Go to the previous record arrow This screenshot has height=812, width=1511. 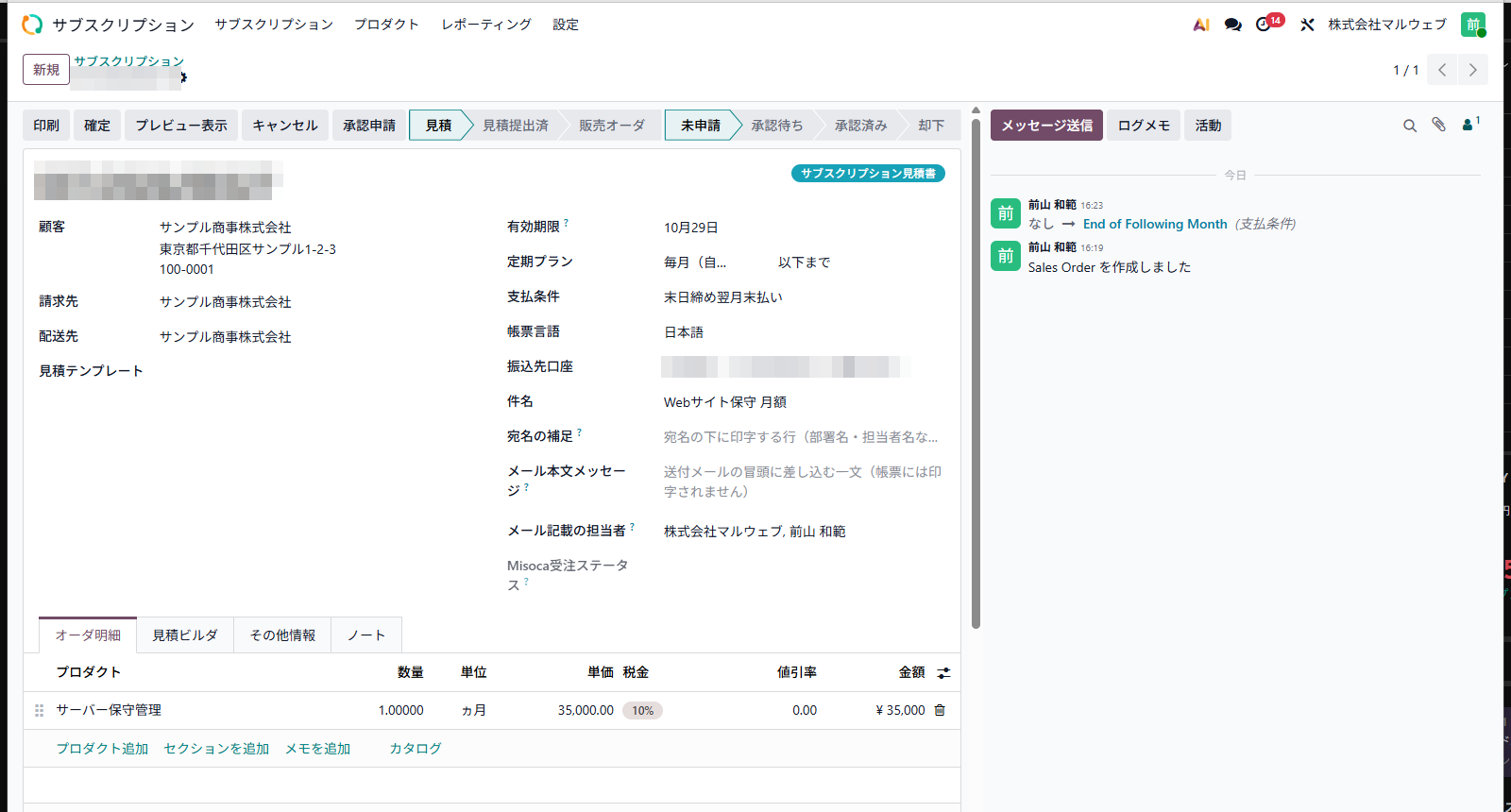click(x=1442, y=70)
